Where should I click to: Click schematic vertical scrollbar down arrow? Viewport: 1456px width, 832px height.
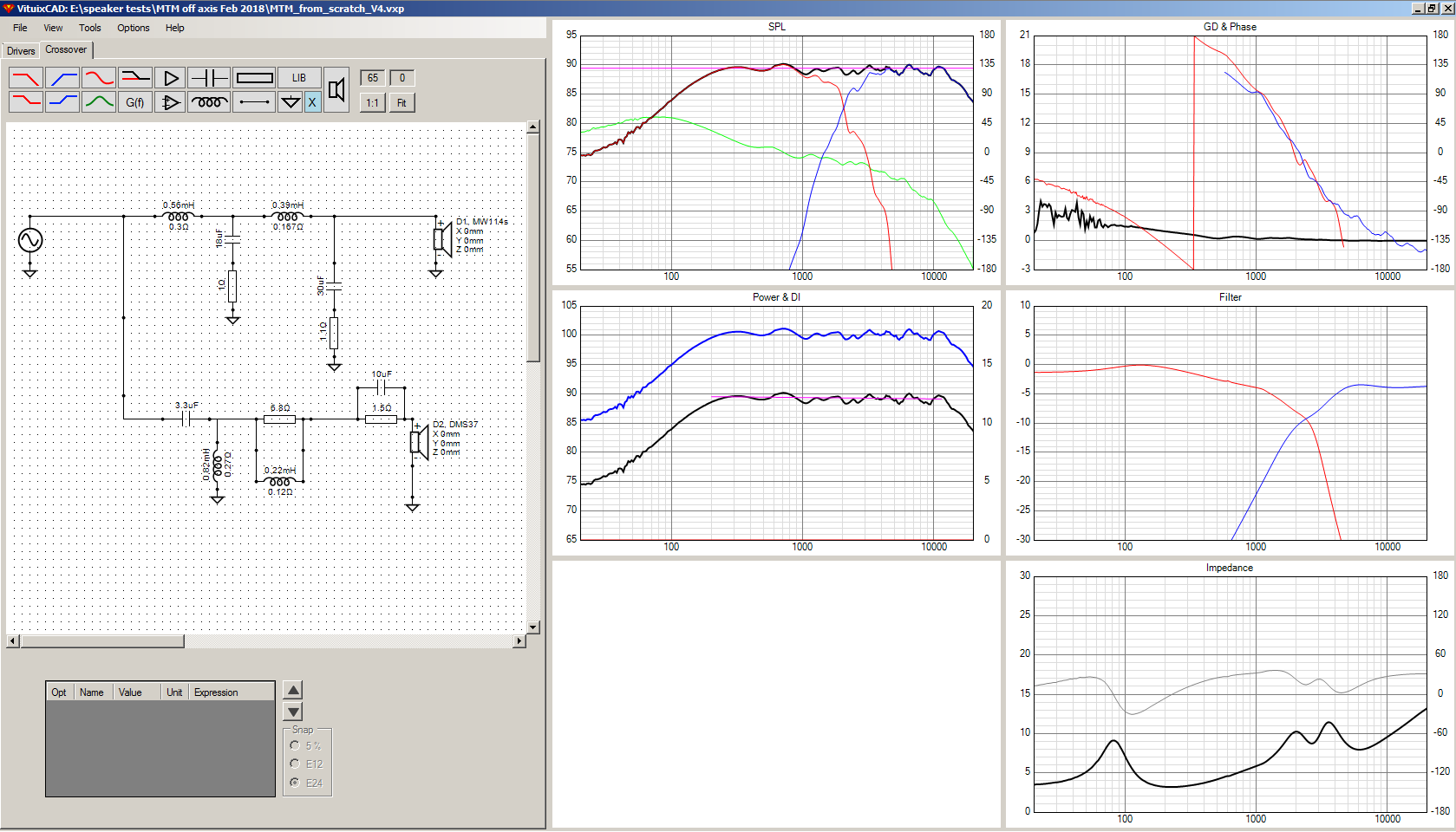coord(533,627)
